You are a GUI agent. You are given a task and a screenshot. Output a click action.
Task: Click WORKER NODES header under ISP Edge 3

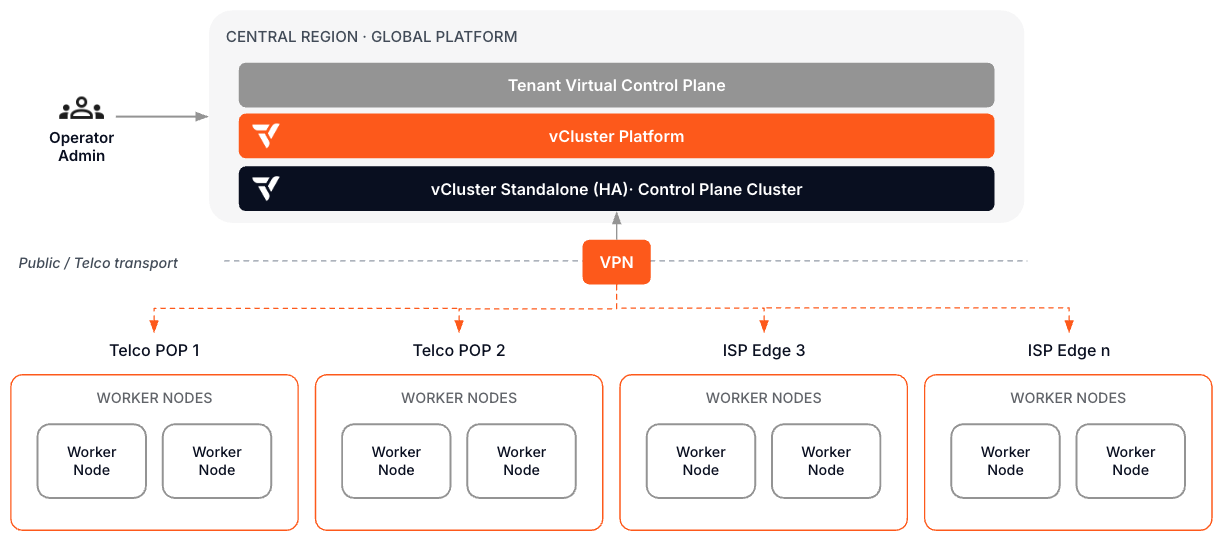(x=764, y=398)
